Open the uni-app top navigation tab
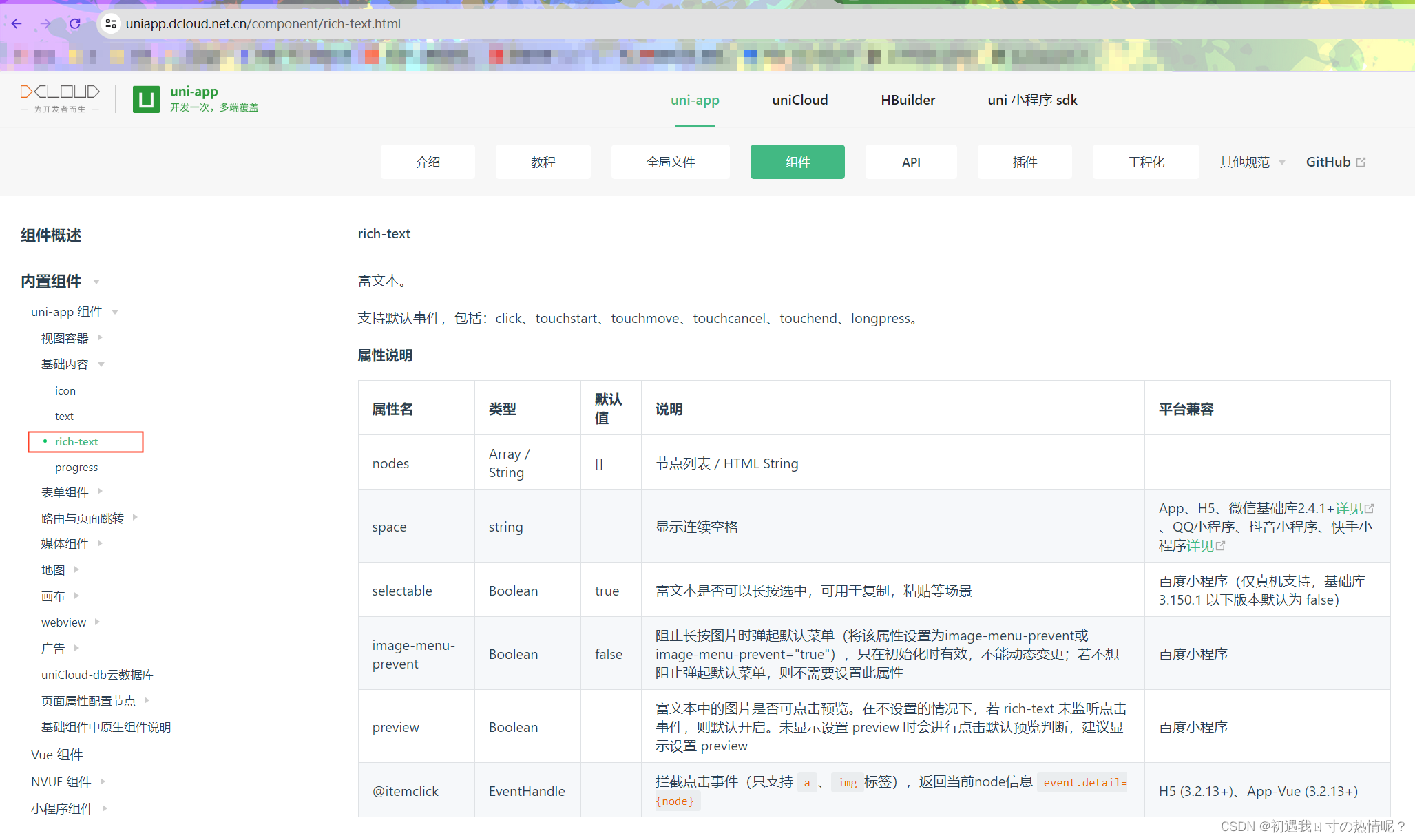Viewport: 1415px width, 840px height. pos(695,100)
